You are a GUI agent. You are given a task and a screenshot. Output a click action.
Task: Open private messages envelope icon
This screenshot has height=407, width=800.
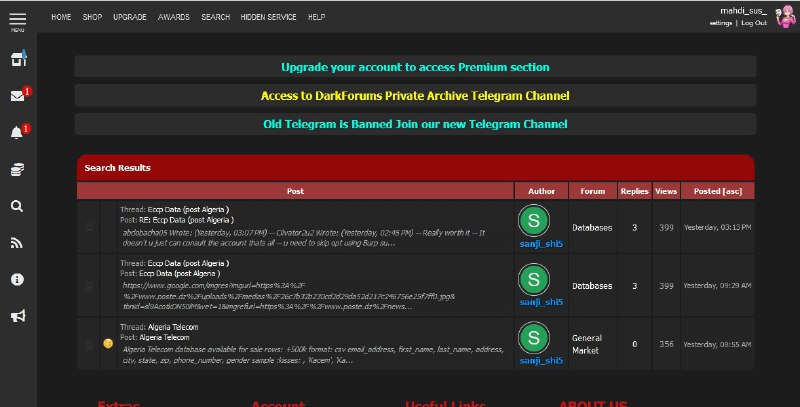tap(17, 96)
